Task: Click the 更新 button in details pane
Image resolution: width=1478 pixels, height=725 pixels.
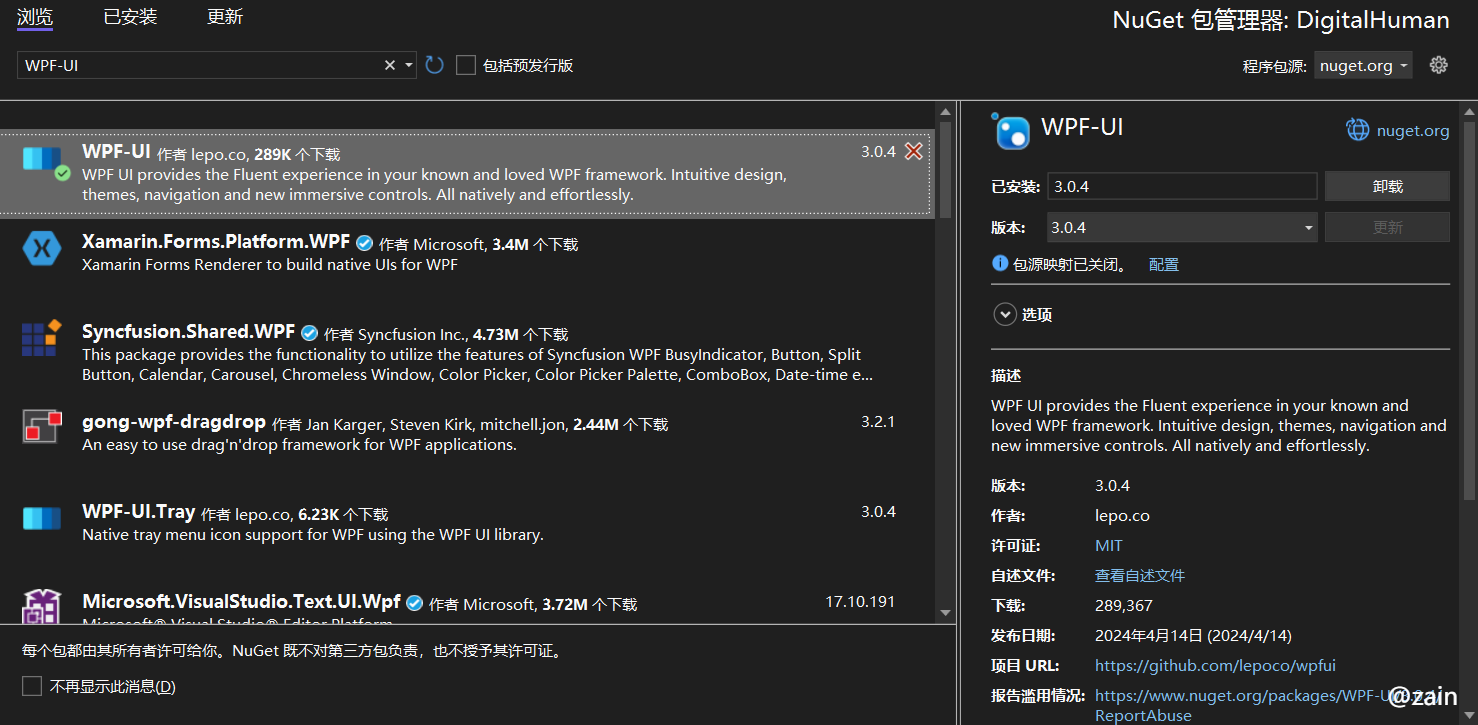Action: tap(1387, 227)
